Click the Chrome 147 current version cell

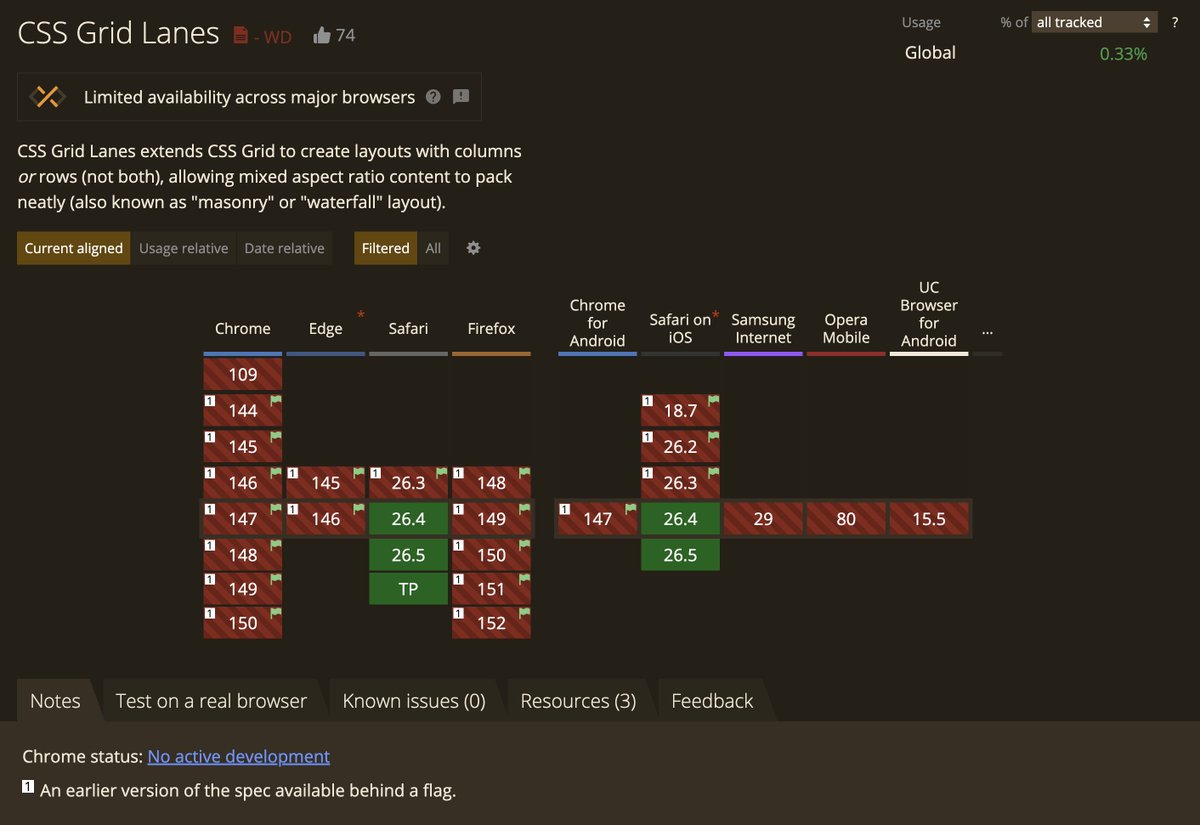point(243,519)
